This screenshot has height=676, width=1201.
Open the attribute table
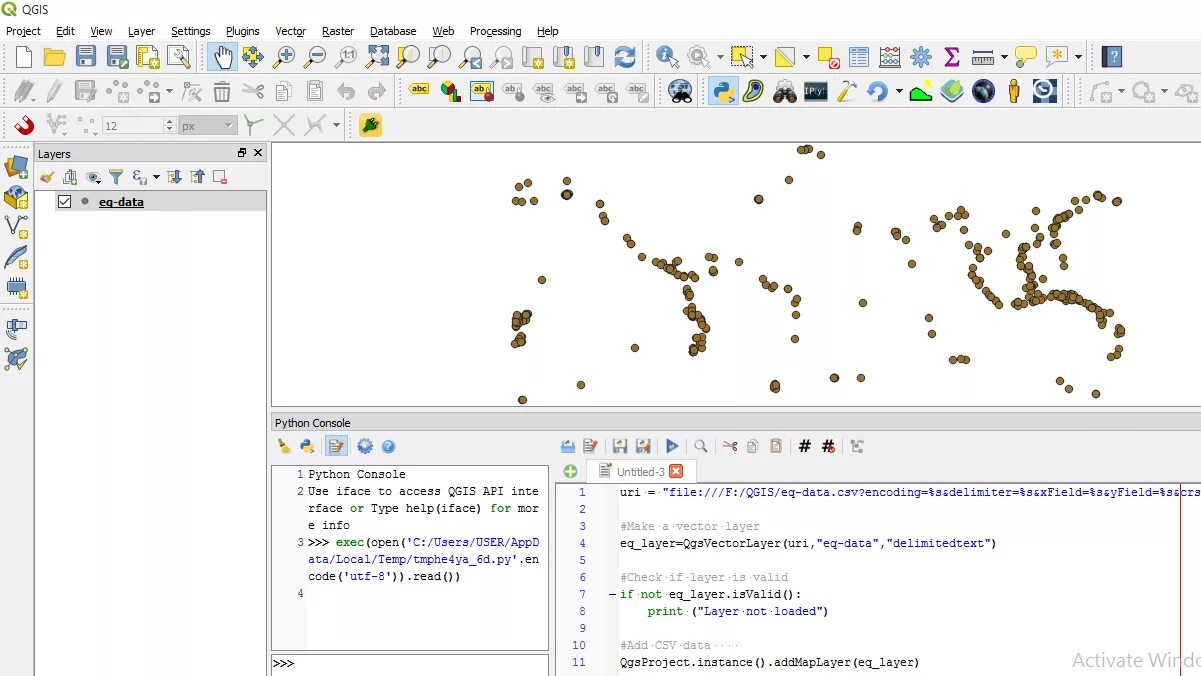(859, 57)
